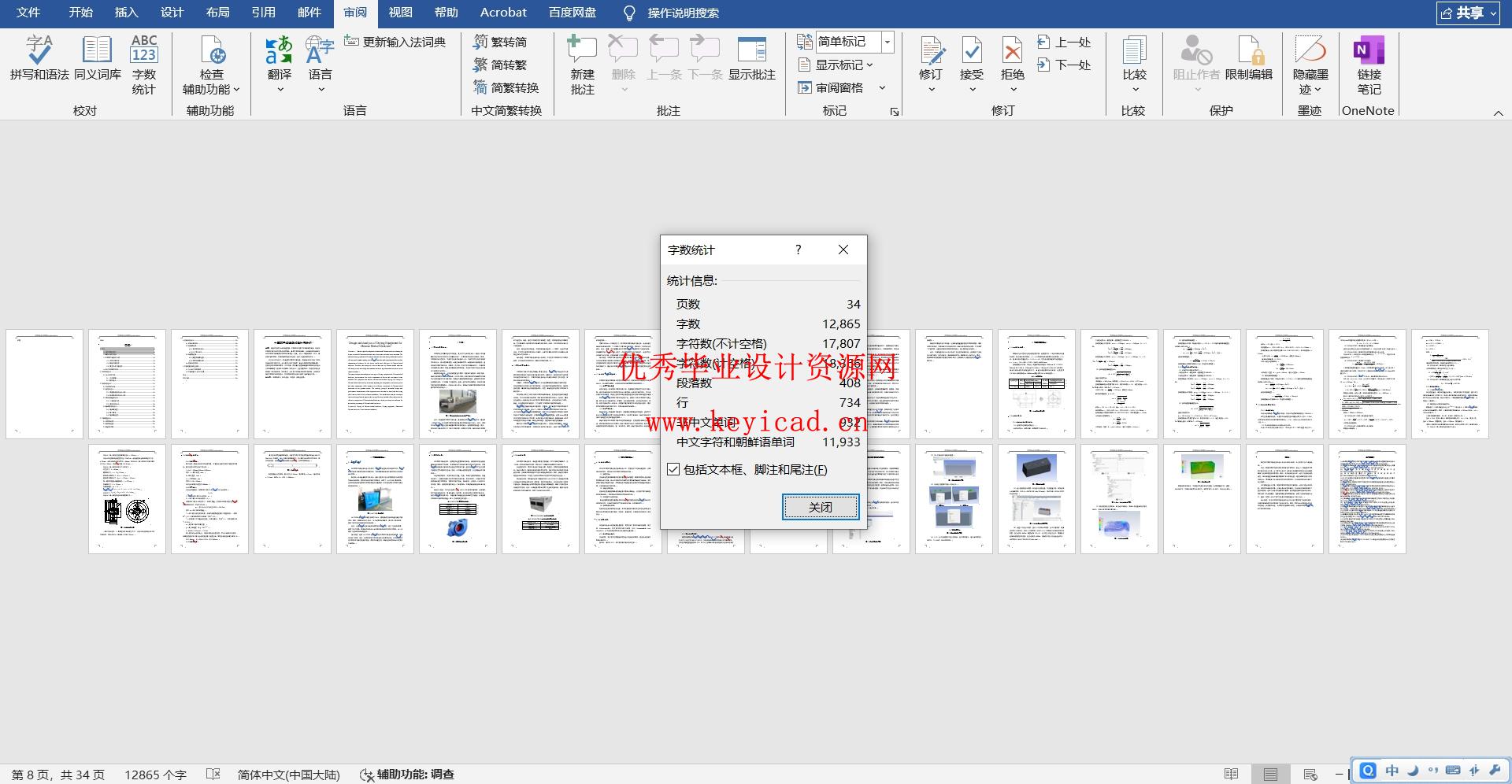Collapse the ribbon with the arrow

click(1498, 113)
